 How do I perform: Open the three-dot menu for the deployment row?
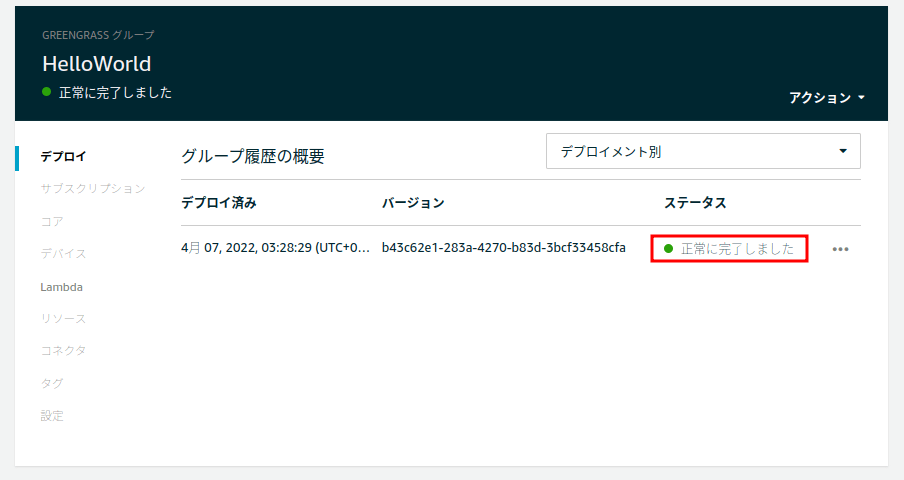pos(840,250)
